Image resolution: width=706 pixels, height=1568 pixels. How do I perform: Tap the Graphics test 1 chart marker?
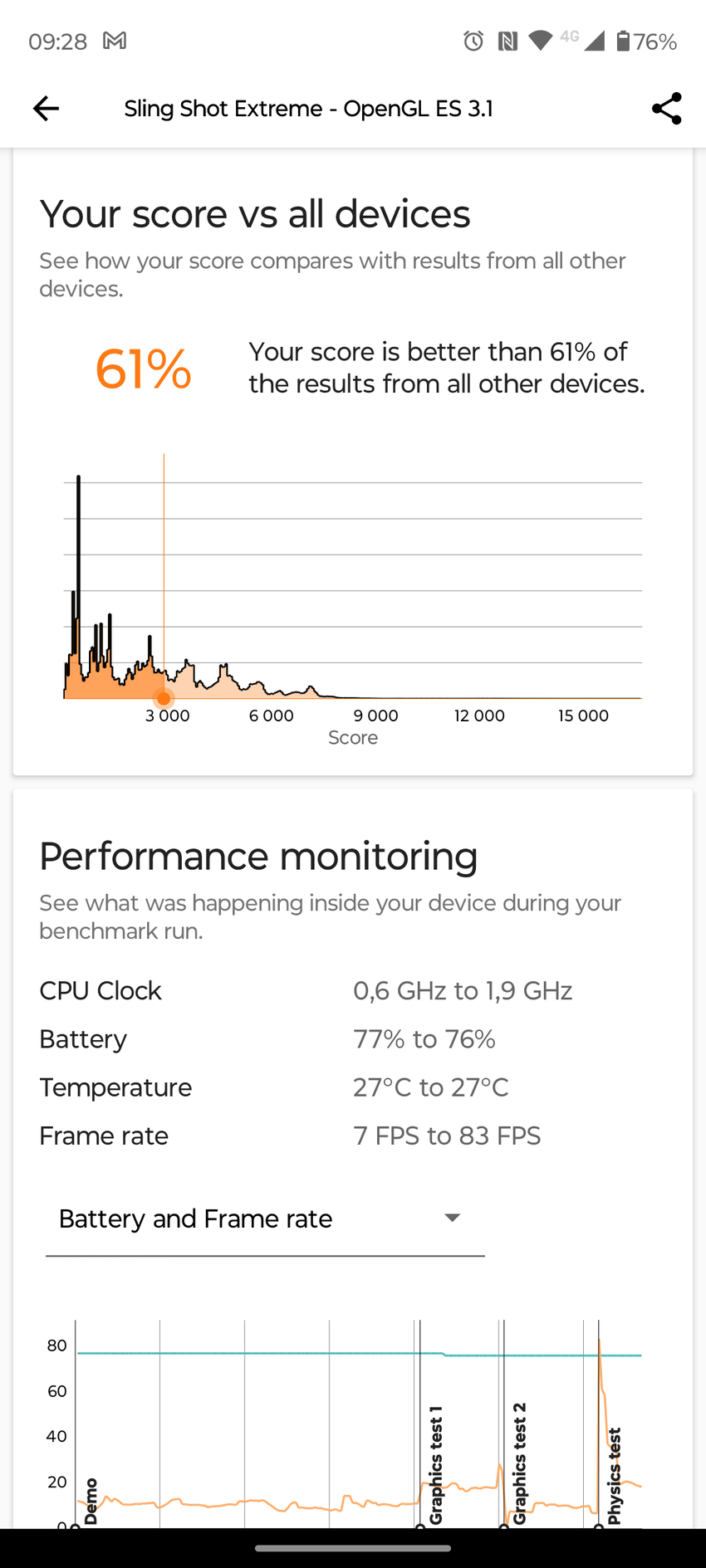click(x=436, y=1465)
